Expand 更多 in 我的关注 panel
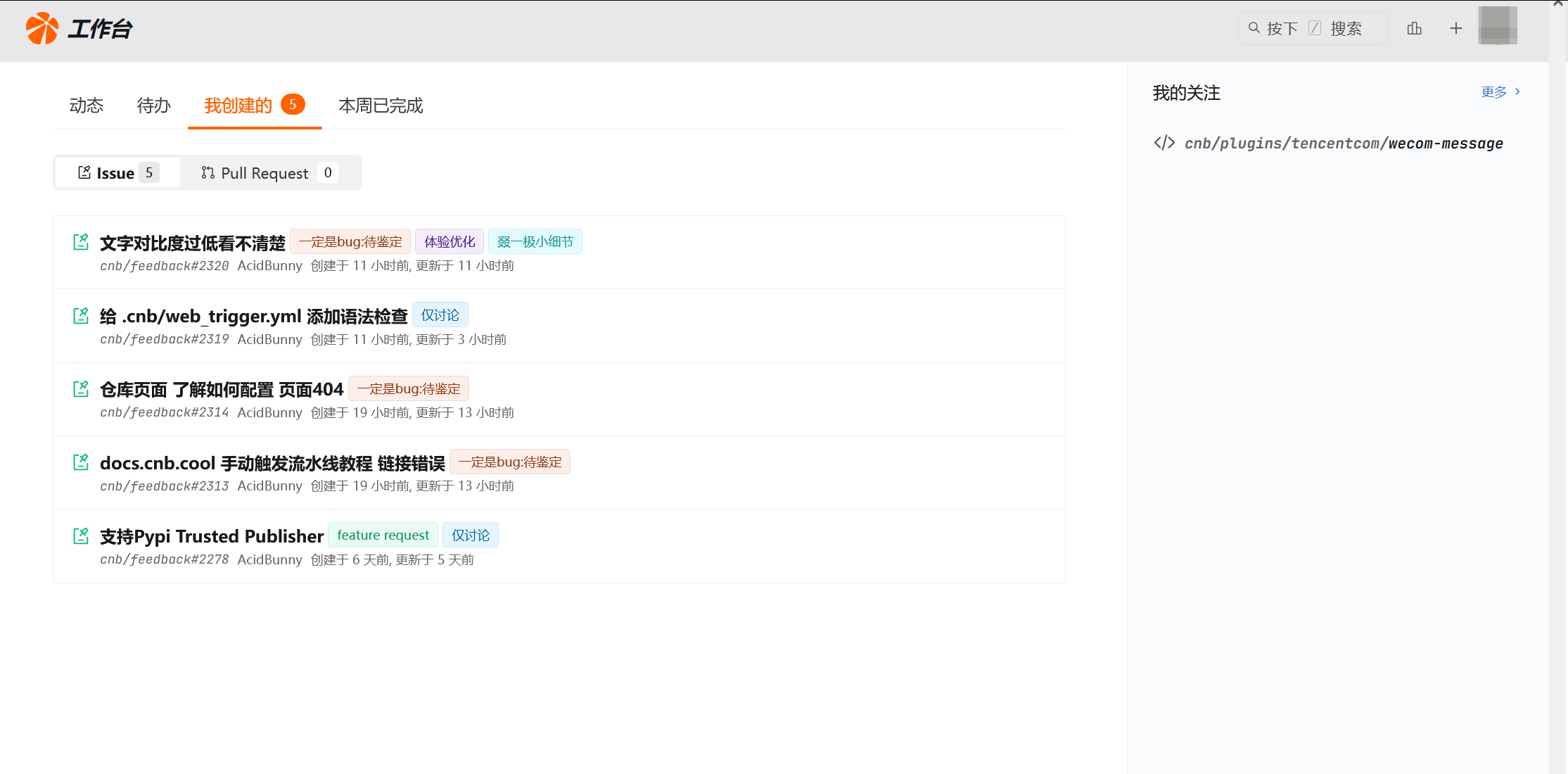The height and width of the screenshot is (774, 1568). click(1493, 91)
